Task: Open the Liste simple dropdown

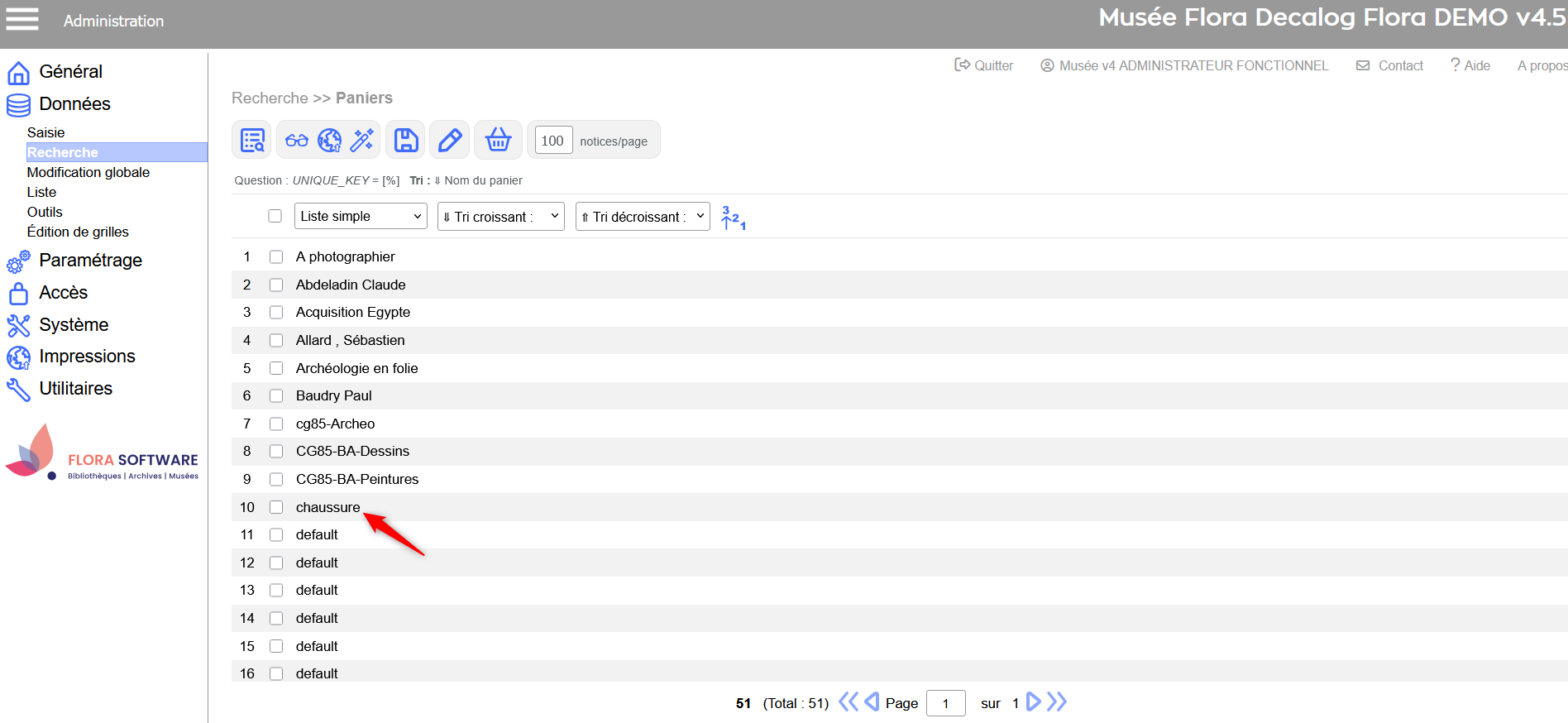Action: click(361, 216)
